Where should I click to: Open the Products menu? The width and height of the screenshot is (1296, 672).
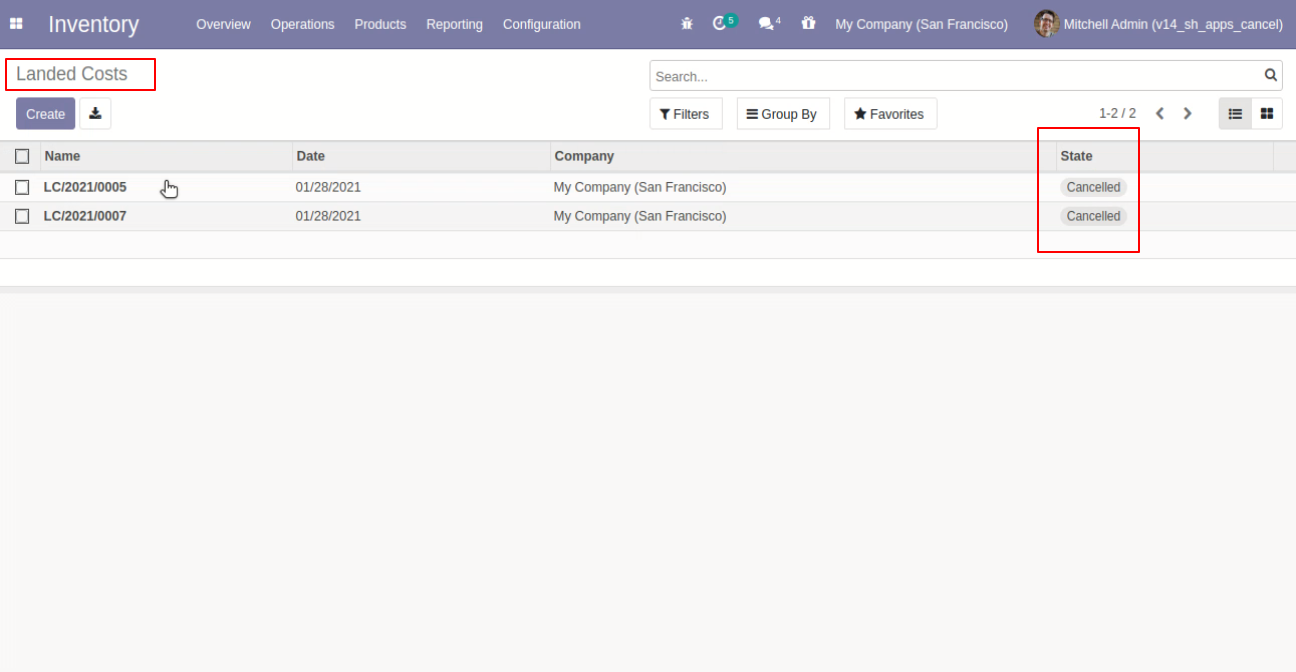pyautogui.click(x=380, y=24)
